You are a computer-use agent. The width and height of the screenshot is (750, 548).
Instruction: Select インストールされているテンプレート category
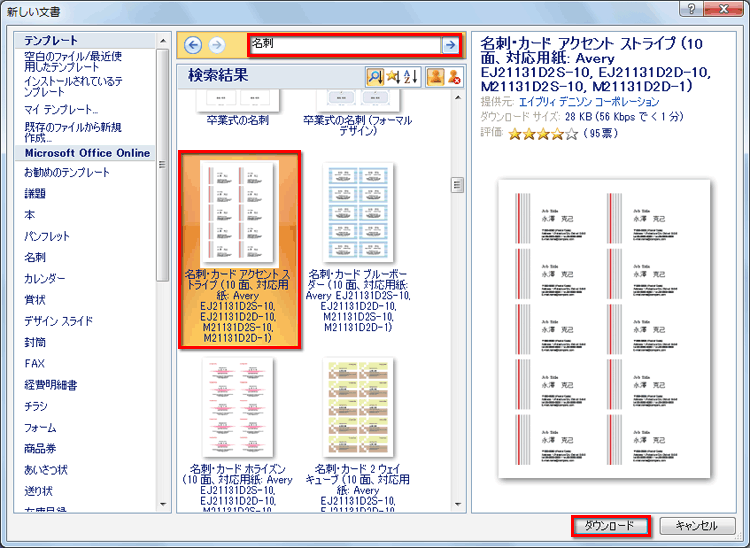pyautogui.click(x=73, y=87)
